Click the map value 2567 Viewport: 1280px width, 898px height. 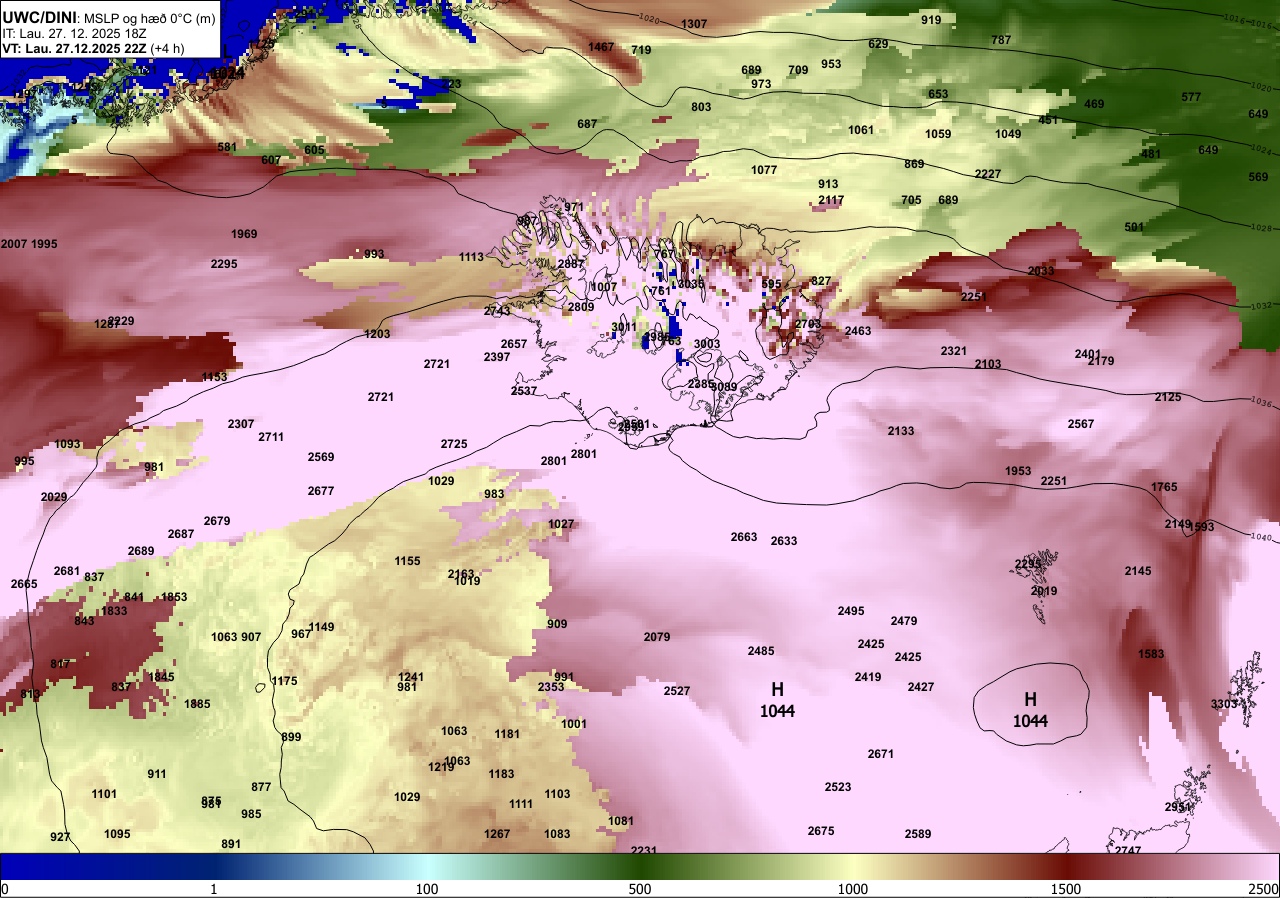(x=1081, y=424)
